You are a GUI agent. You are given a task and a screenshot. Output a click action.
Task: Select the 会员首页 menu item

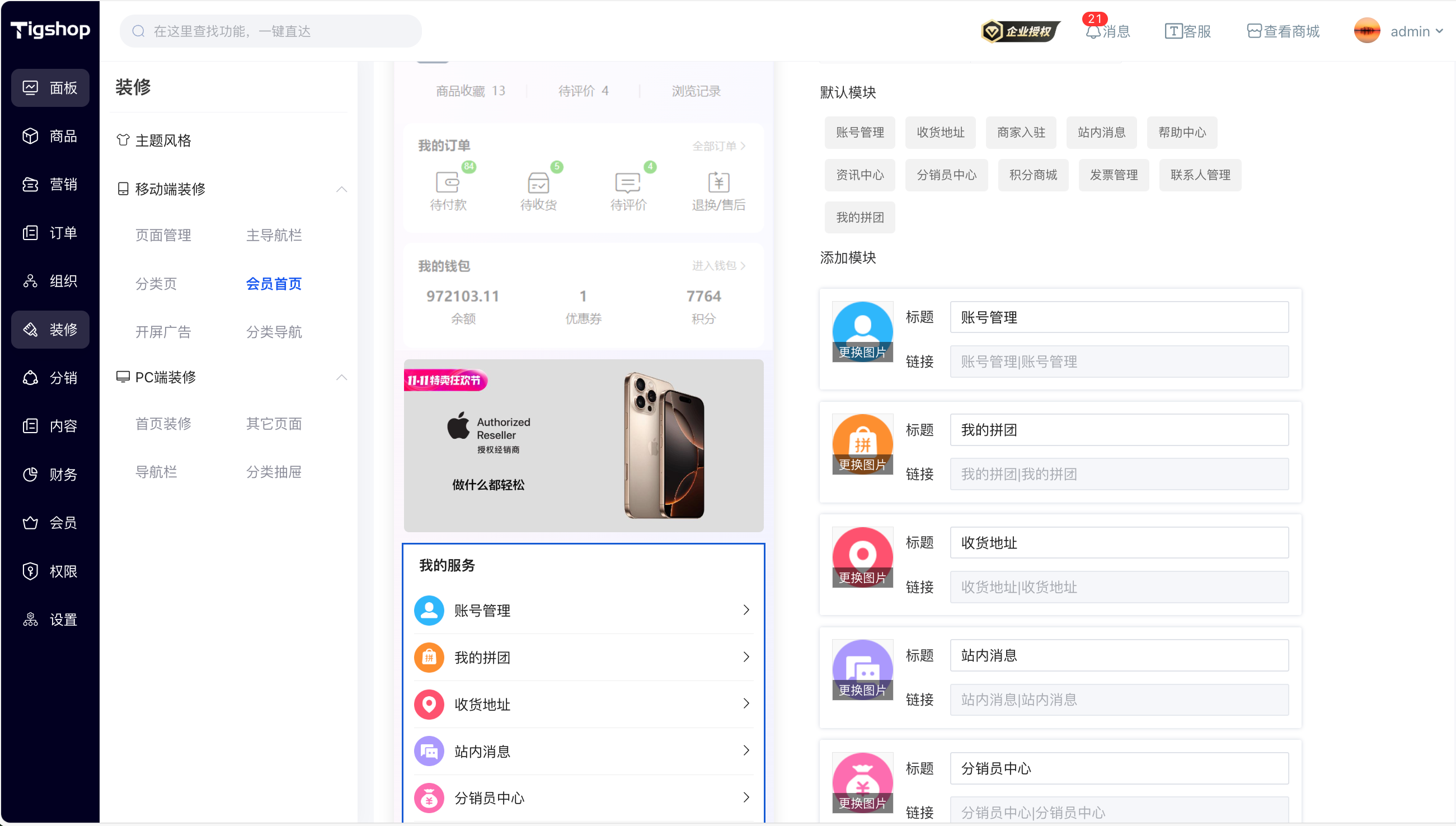[274, 283]
